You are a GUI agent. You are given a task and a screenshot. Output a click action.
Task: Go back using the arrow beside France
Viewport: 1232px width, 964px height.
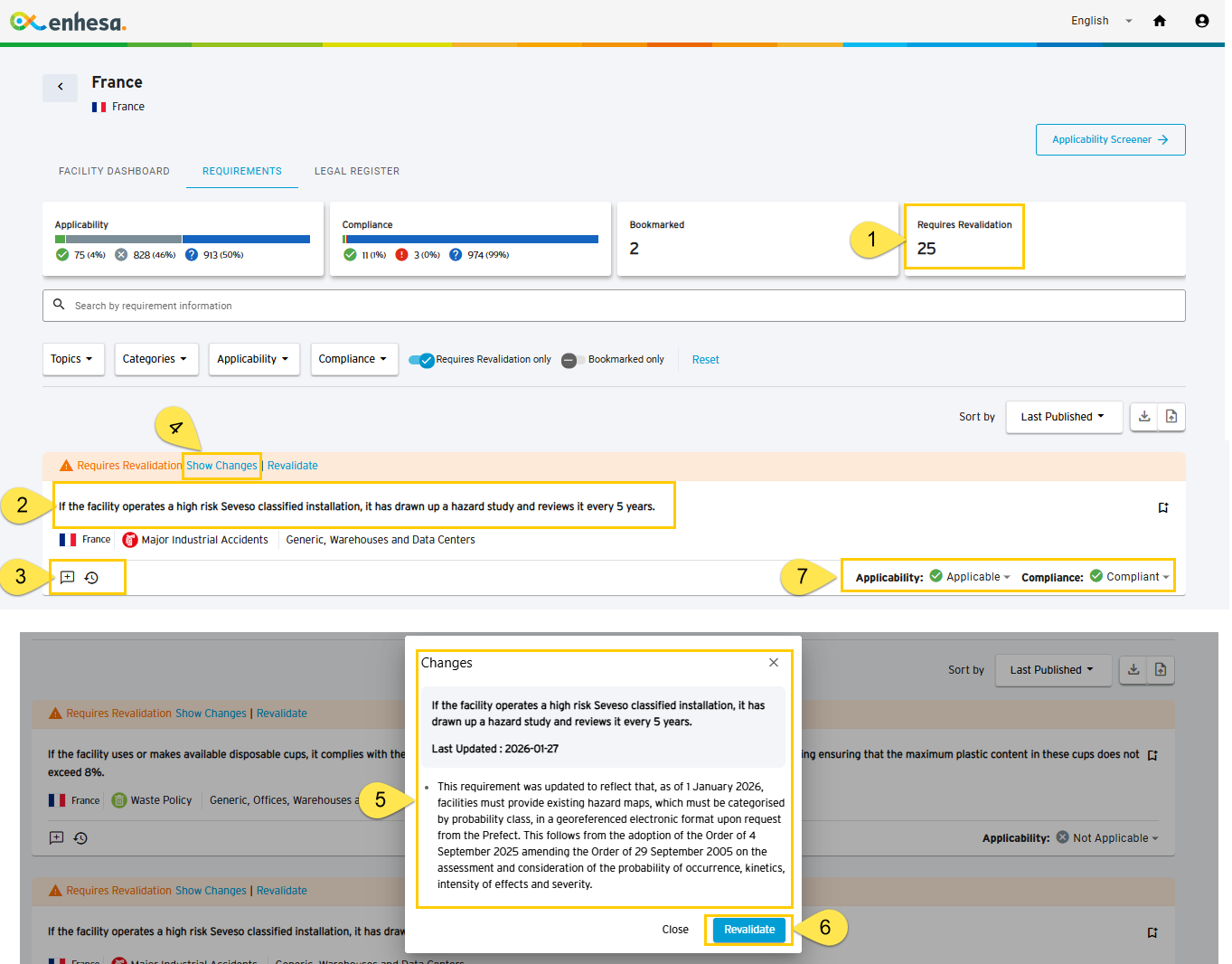pos(61,87)
